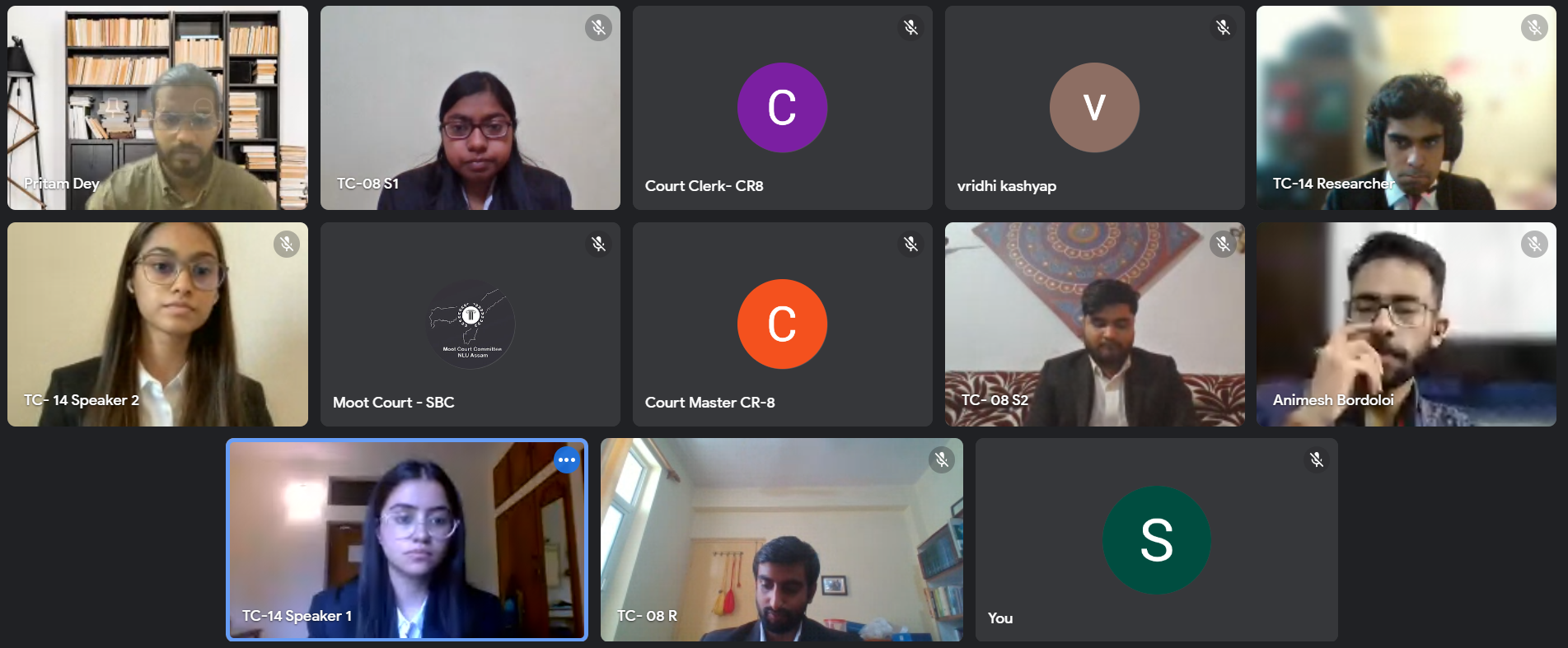Click muted mic icon on TC-14 Researcher tile
Screen dimensions: 1568x648
point(1534,27)
